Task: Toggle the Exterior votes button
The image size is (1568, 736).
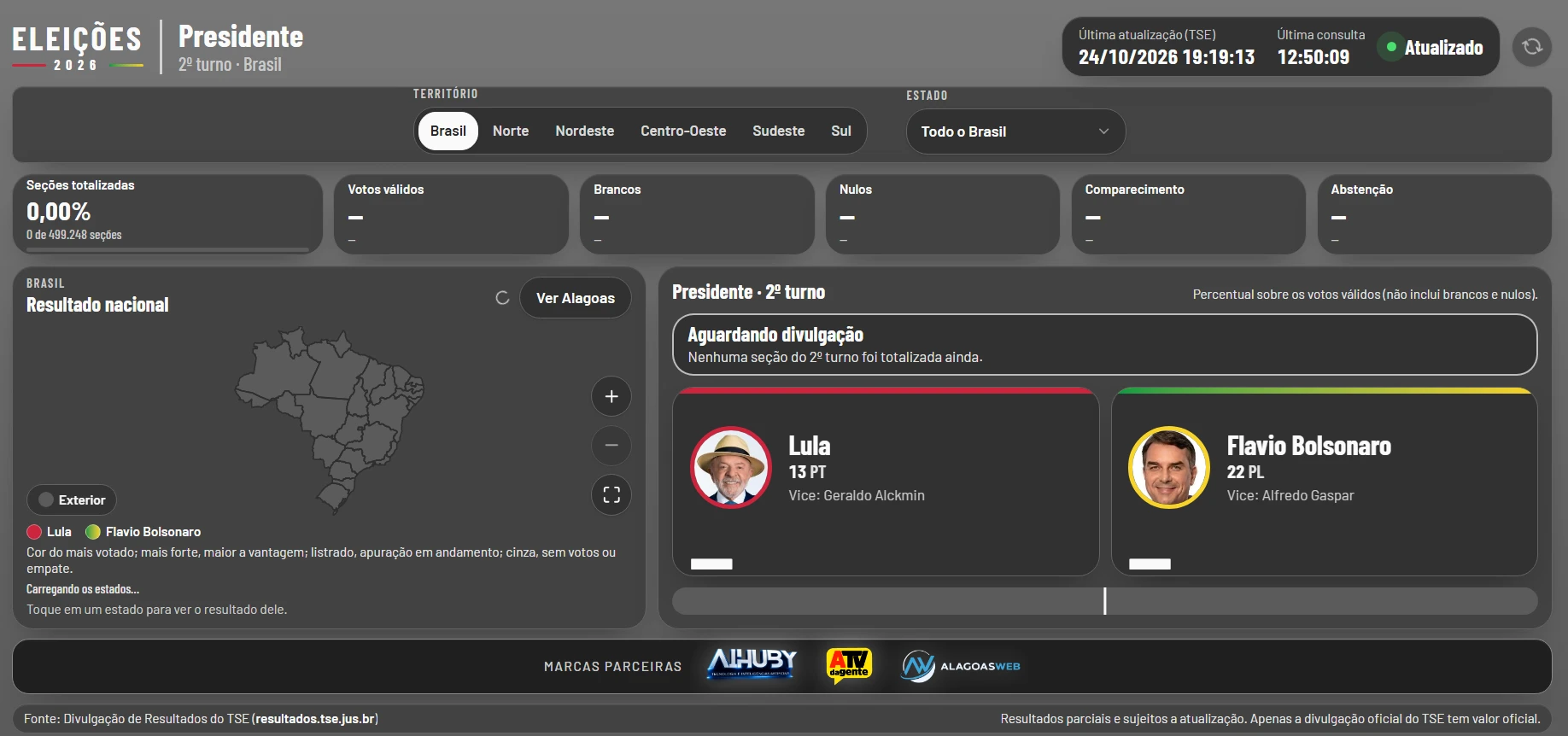Action: click(72, 500)
